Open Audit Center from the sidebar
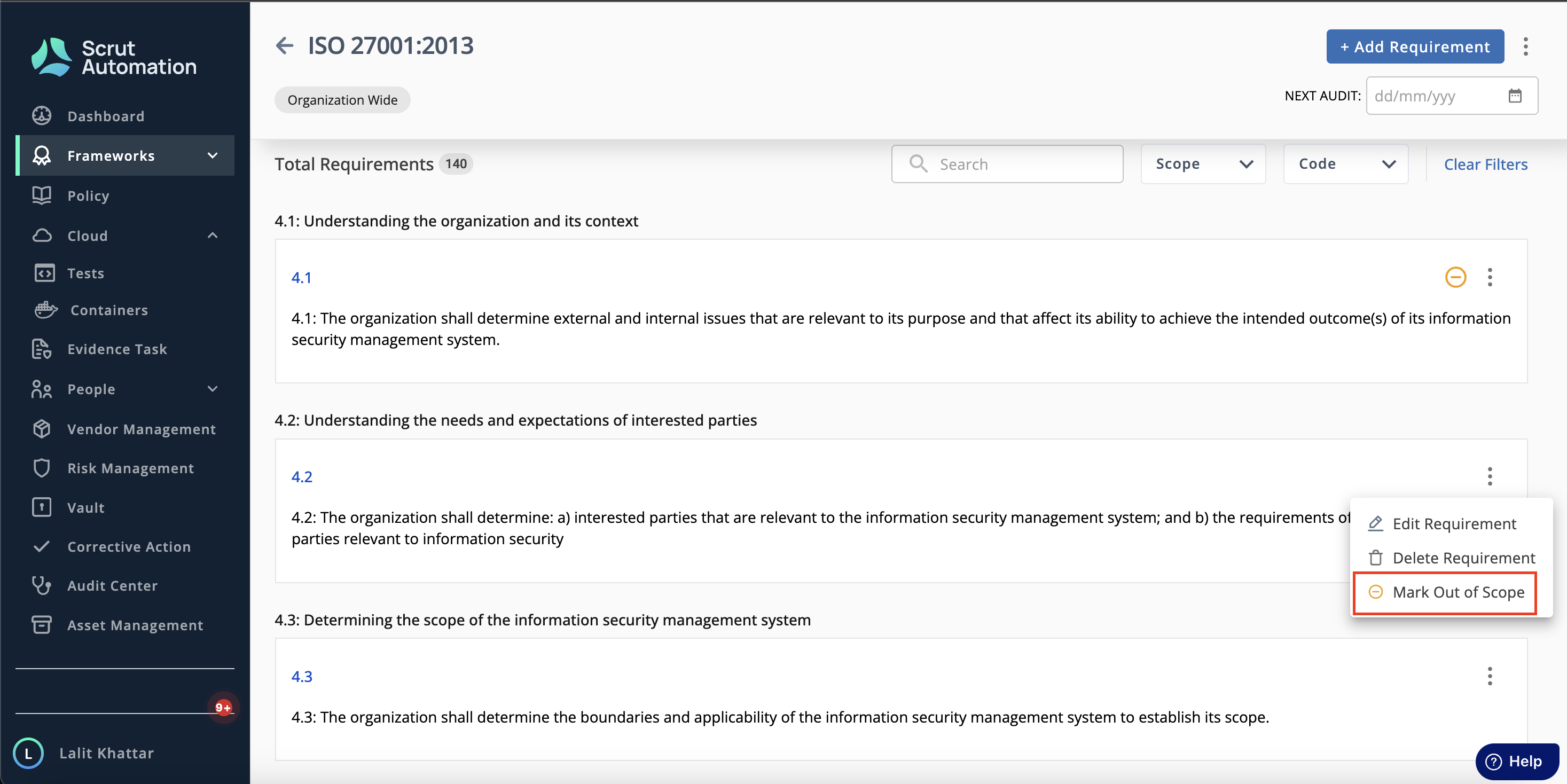The image size is (1567, 784). point(124,586)
